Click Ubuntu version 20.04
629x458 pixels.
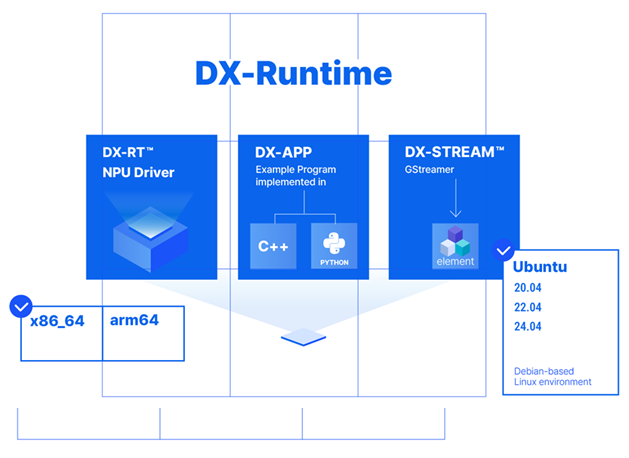tap(528, 288)
